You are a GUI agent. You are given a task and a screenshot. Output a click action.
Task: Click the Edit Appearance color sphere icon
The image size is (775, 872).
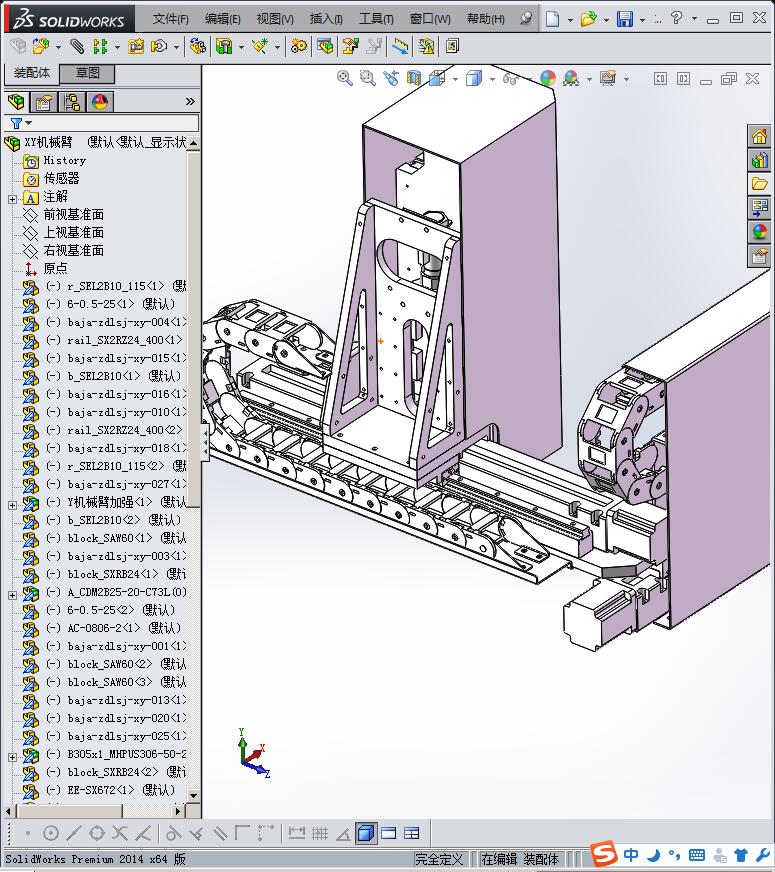[548, 78]
